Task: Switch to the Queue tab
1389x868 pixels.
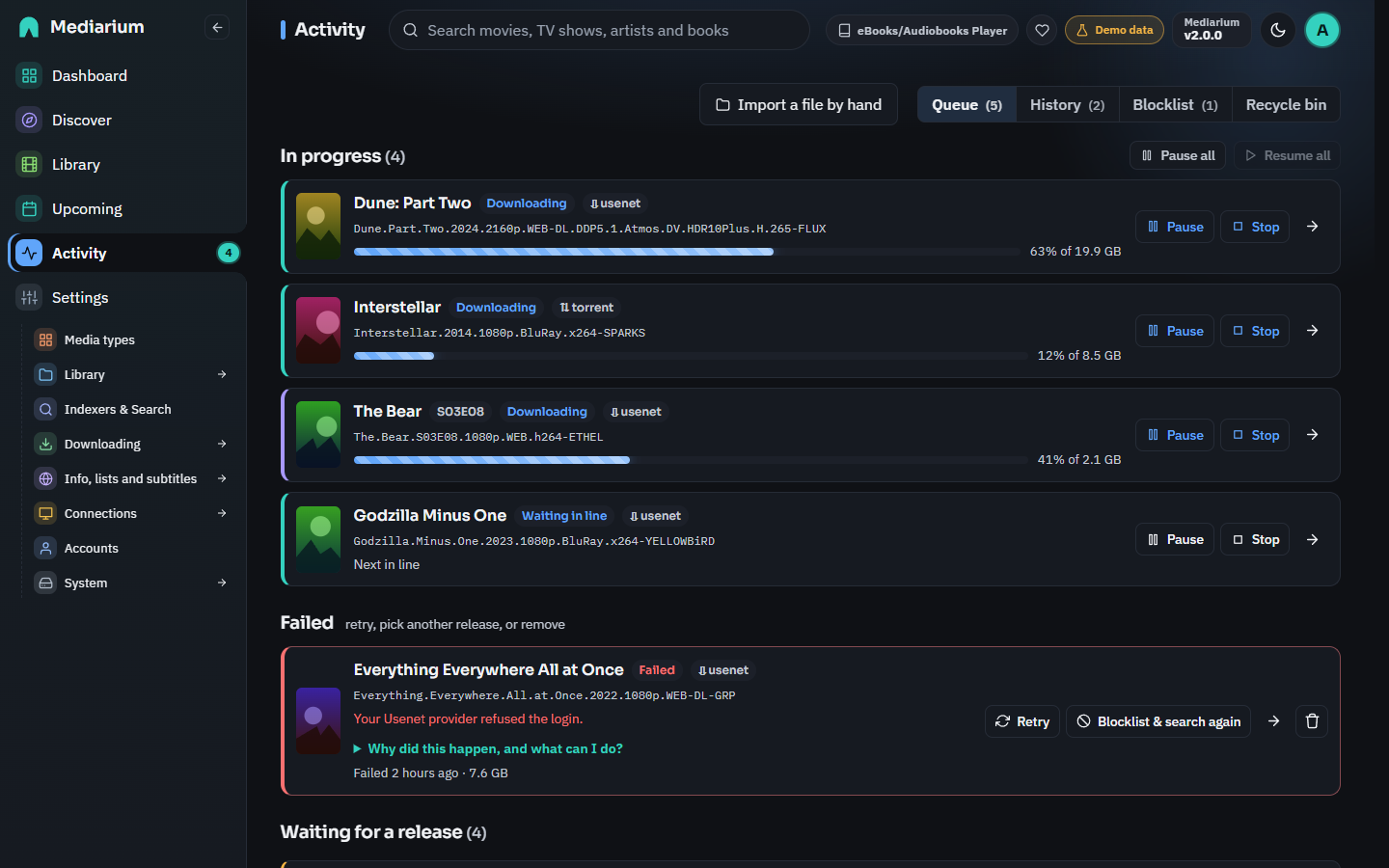Action: pyautogui.click(x=967, y=104)
